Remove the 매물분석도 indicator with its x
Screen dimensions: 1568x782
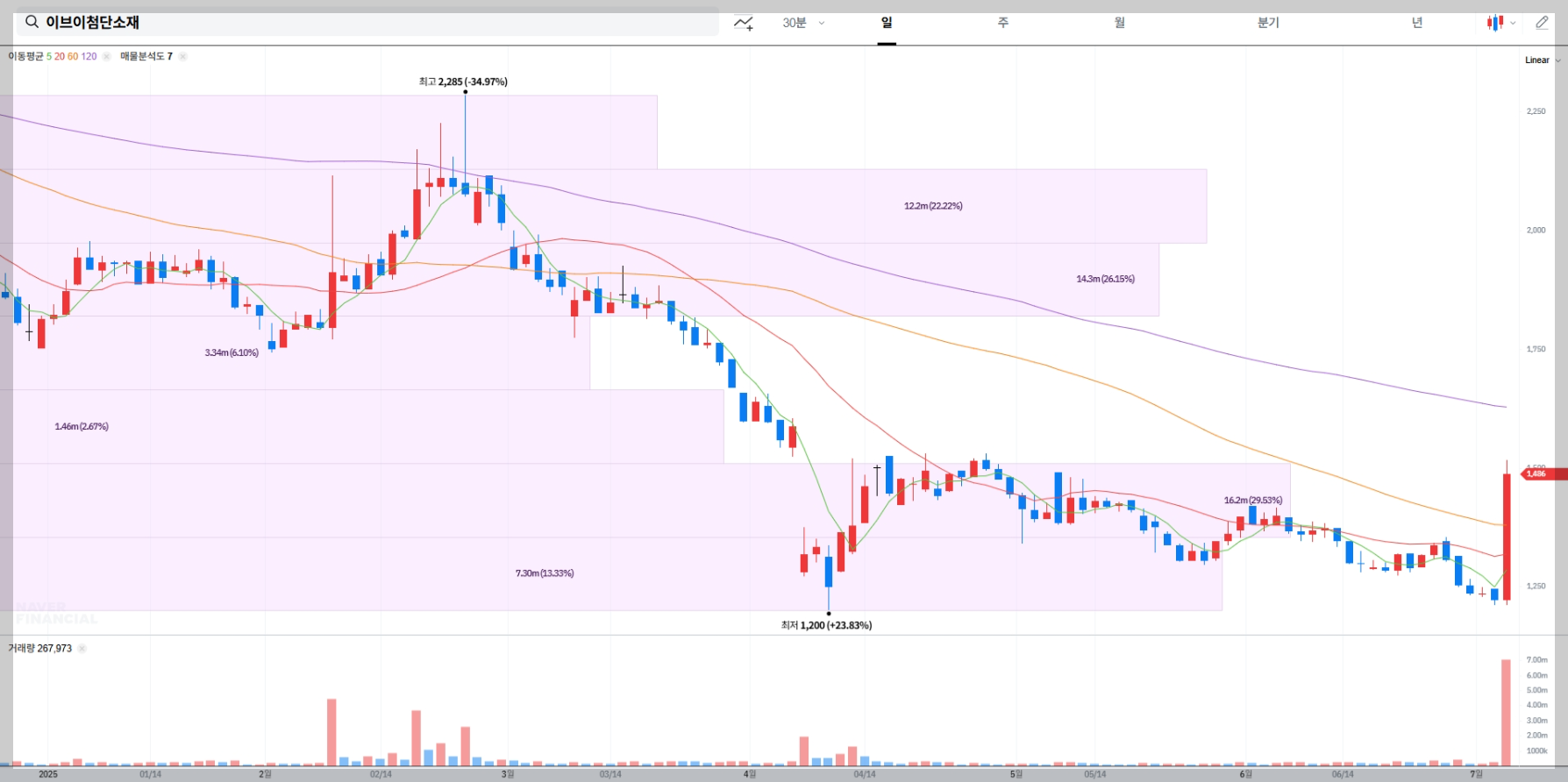coord(182,56)
